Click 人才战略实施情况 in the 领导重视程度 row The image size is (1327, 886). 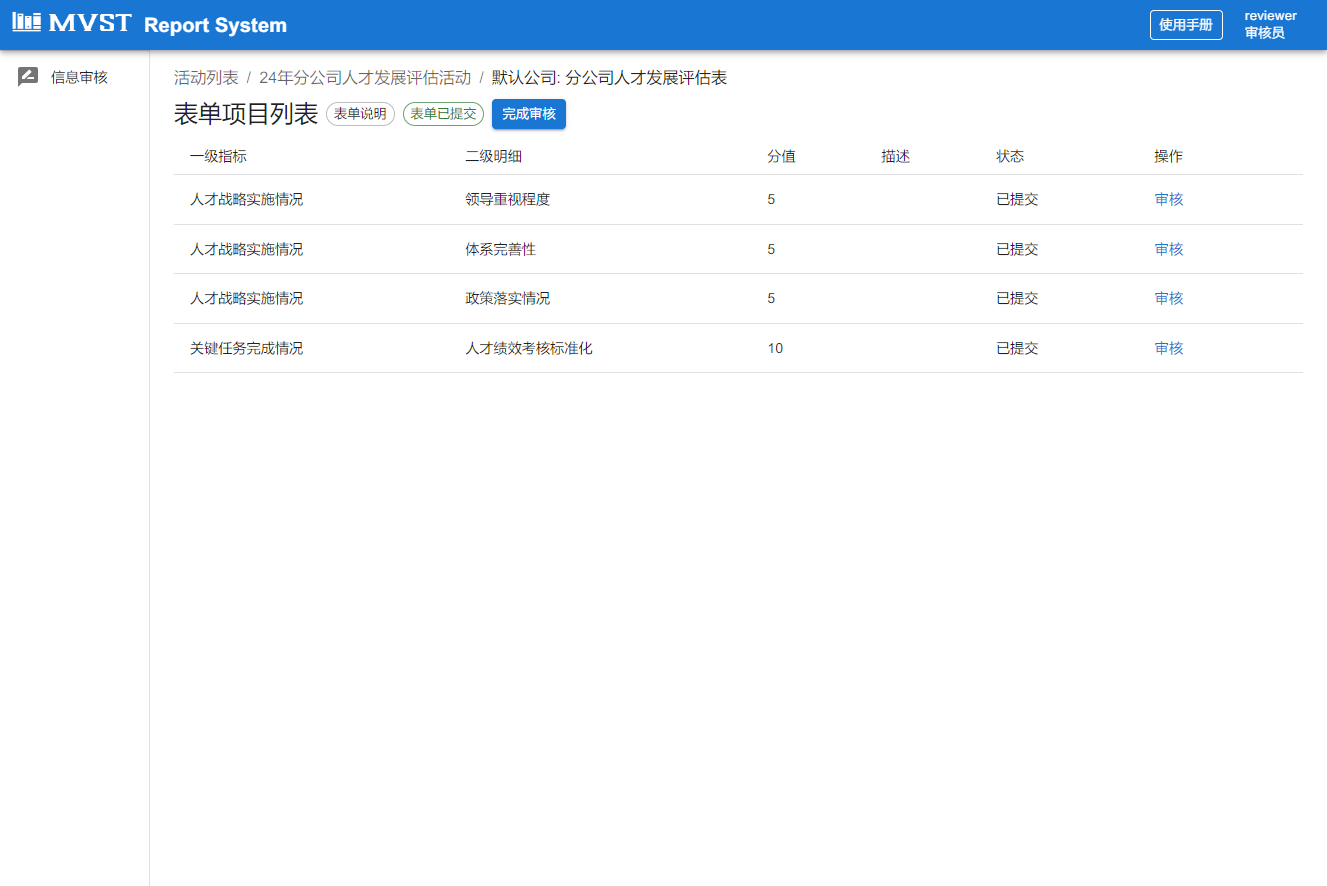pos(246,199)
